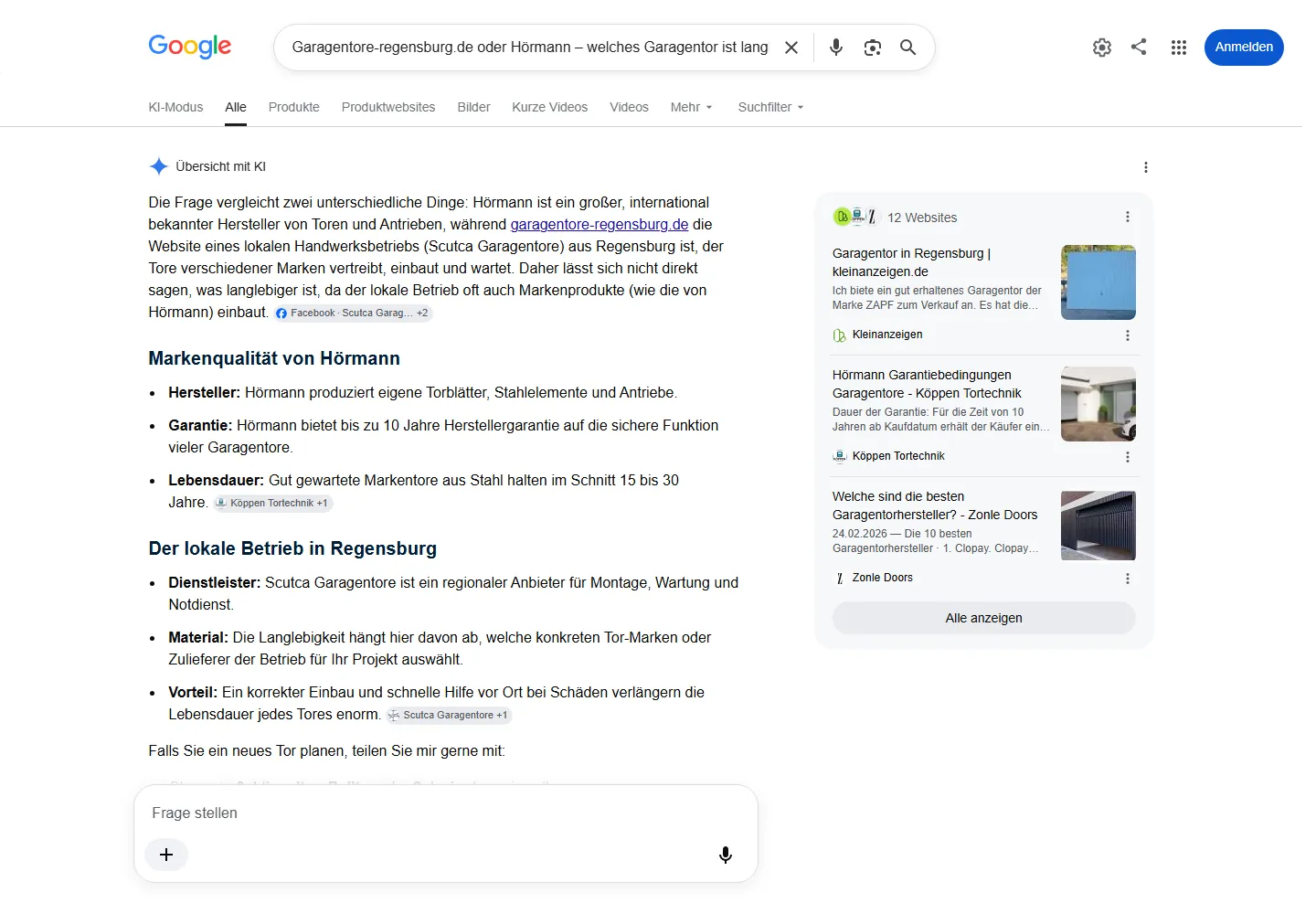This screenshot has height=914, width=1316.
Task: Open the Produktwebsites tab
Action: (388, 107)
